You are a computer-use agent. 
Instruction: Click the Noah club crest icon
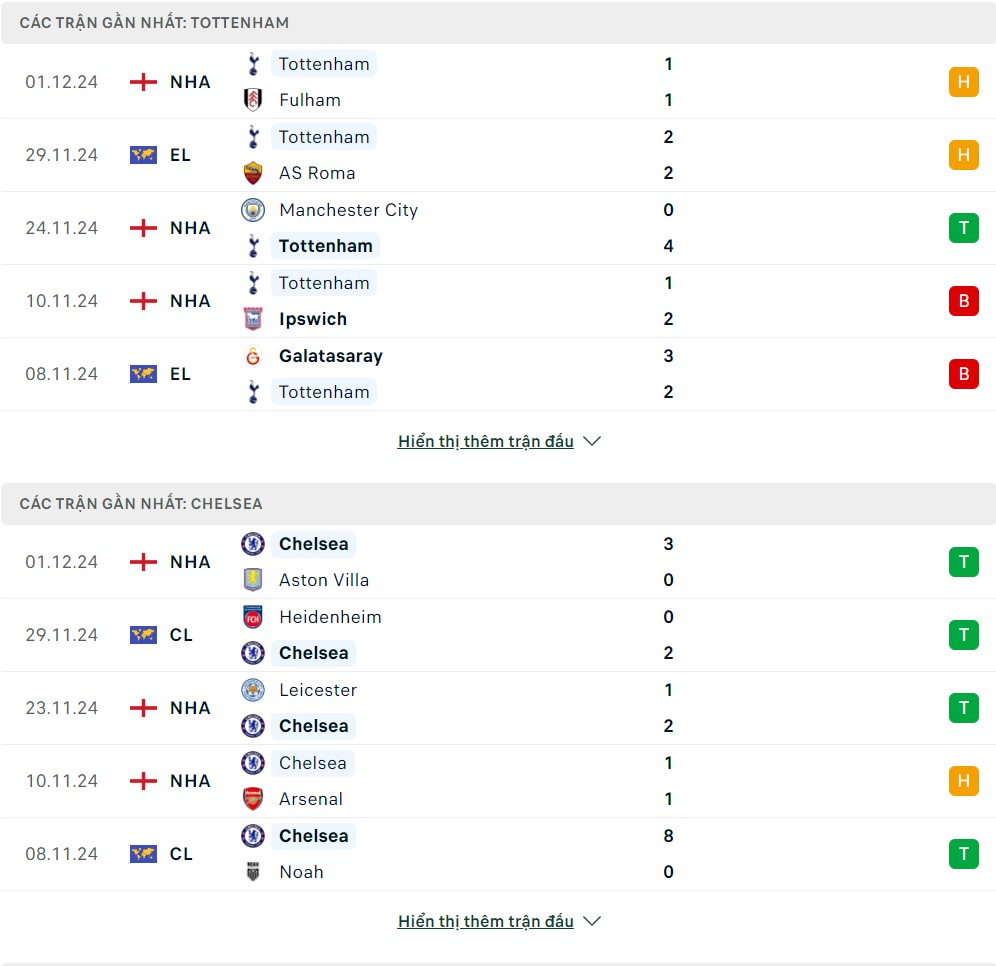click(253, 872)
